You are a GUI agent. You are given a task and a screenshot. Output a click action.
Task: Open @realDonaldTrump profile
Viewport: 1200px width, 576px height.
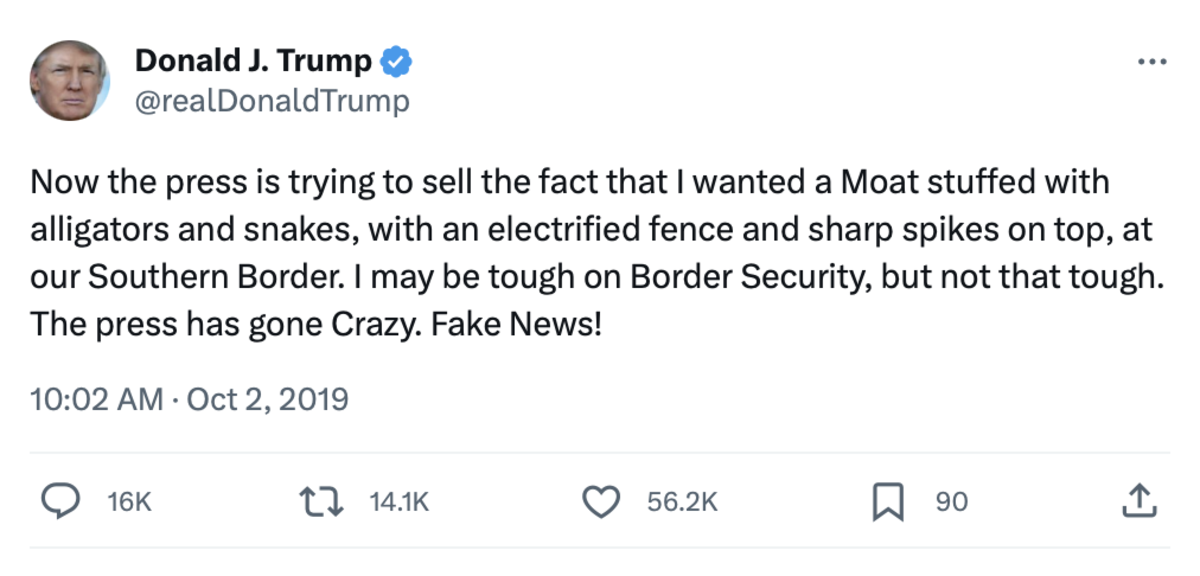coord(271,99)
